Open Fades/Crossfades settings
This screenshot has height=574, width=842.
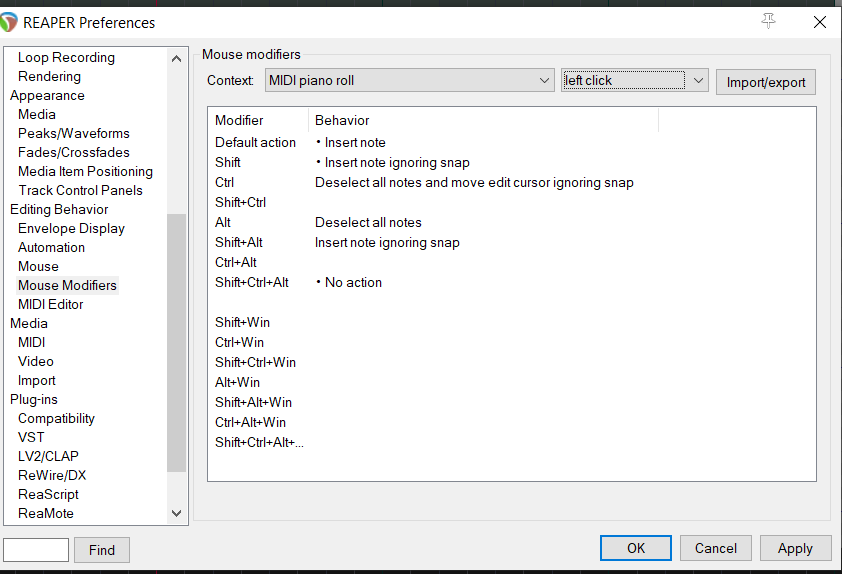pyautogui.click(x=74, y=152)
